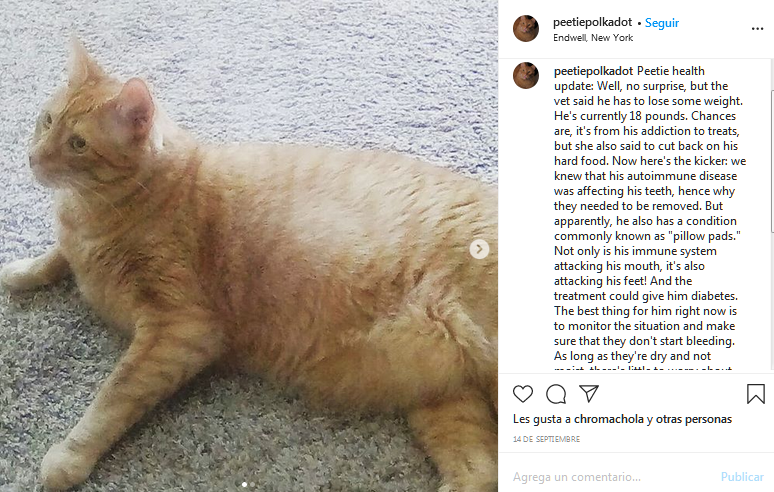Image resolution: width=774 pixels, height=492 pixels.
Task: Click the orange cat photo
Action: (x=249, y=246)
